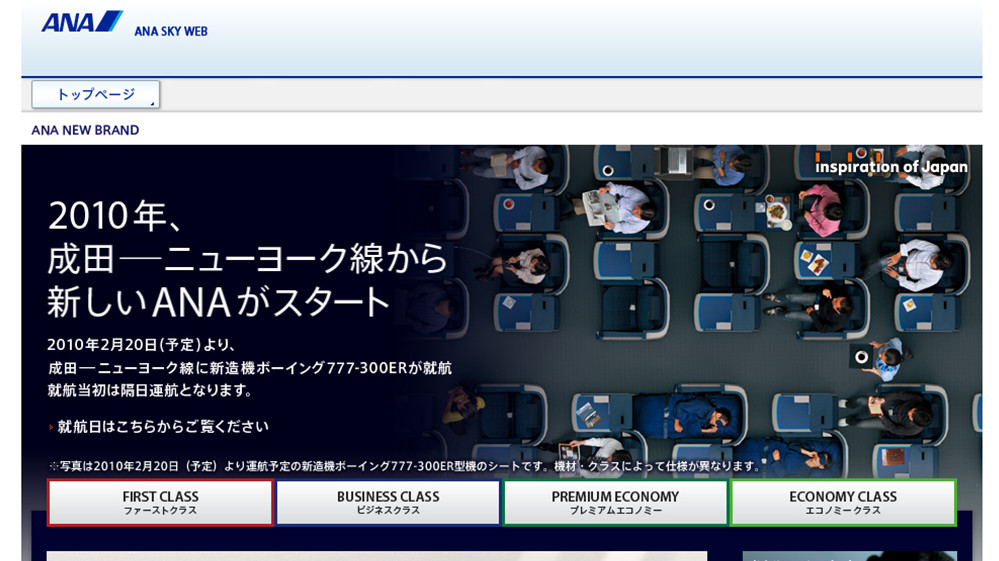Click the Inspiration of Japan logo
Screen dimensions: 999x561
(891, 166)
